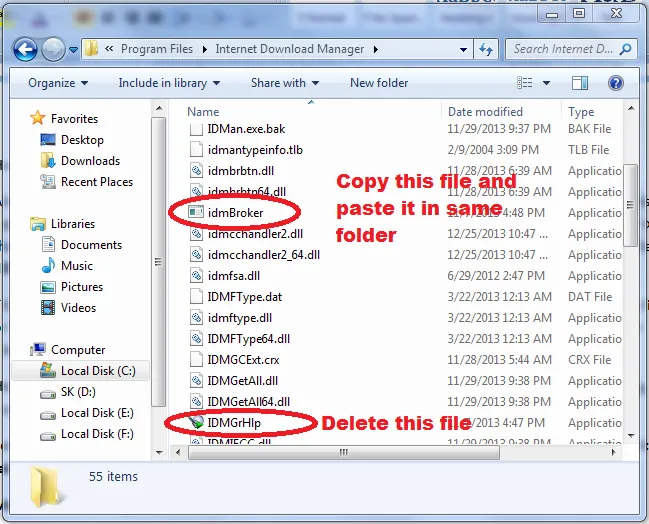
Task: Click the file list vertical scrollbar thumb
Action: [630, 205]
